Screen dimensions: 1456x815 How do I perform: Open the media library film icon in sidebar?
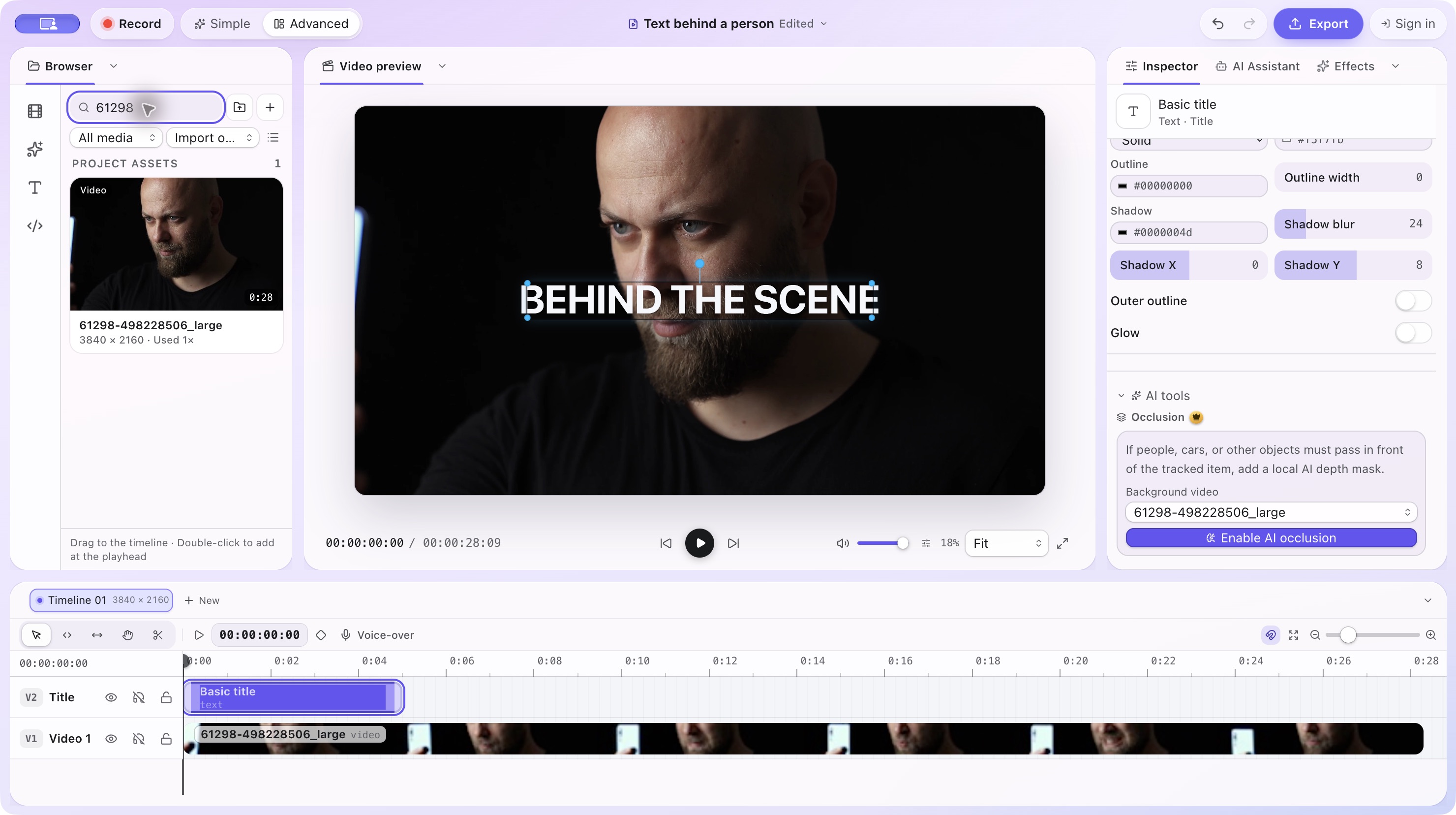tap(35, 111)
